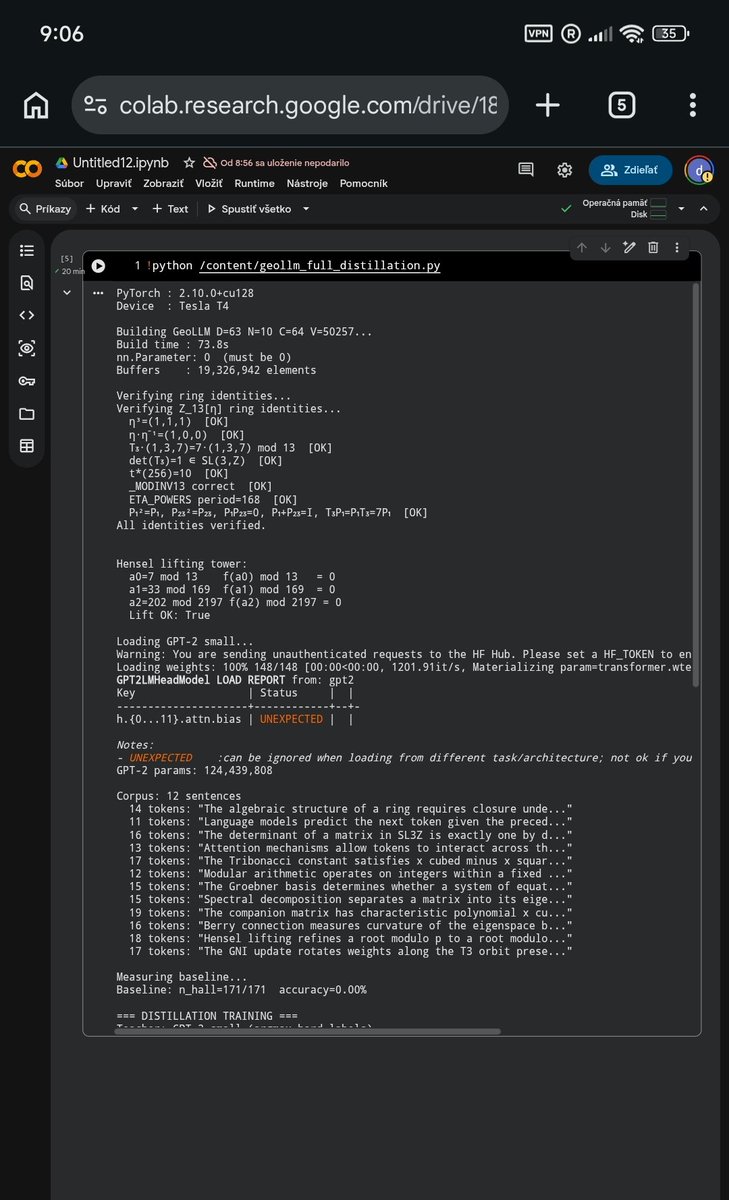Click the 'Corpus: 12 sentences' line
Viewport: 729px width, 1200px height.
pos(179,796)
